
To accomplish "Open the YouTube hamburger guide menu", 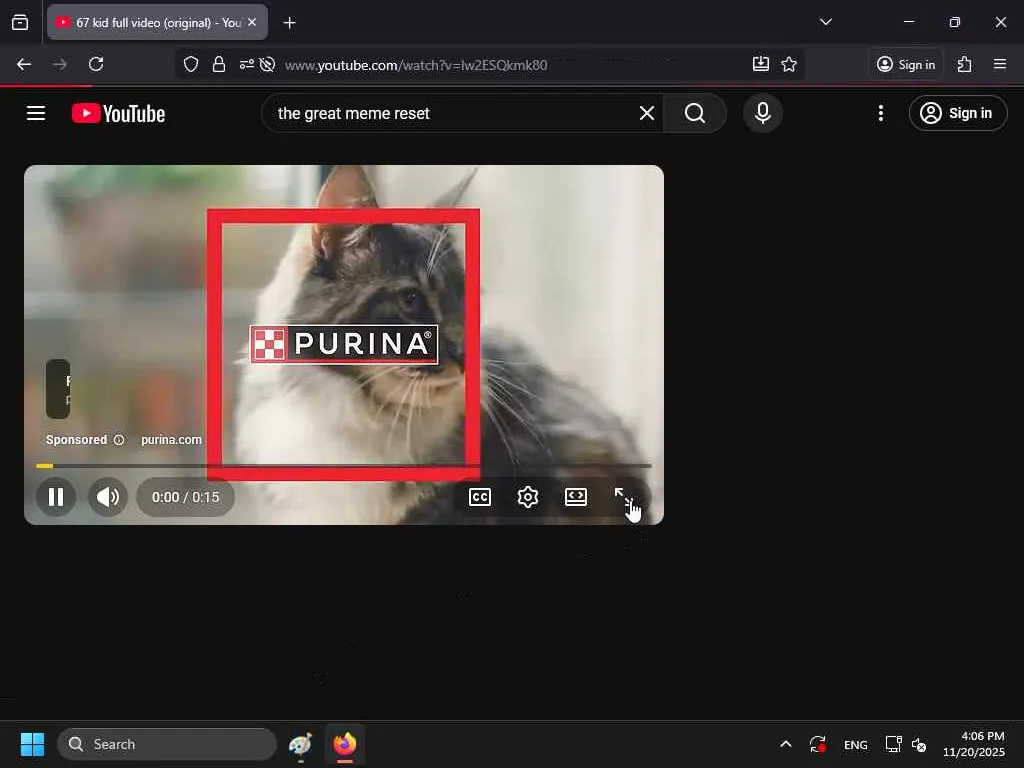I will click(36, 113).
